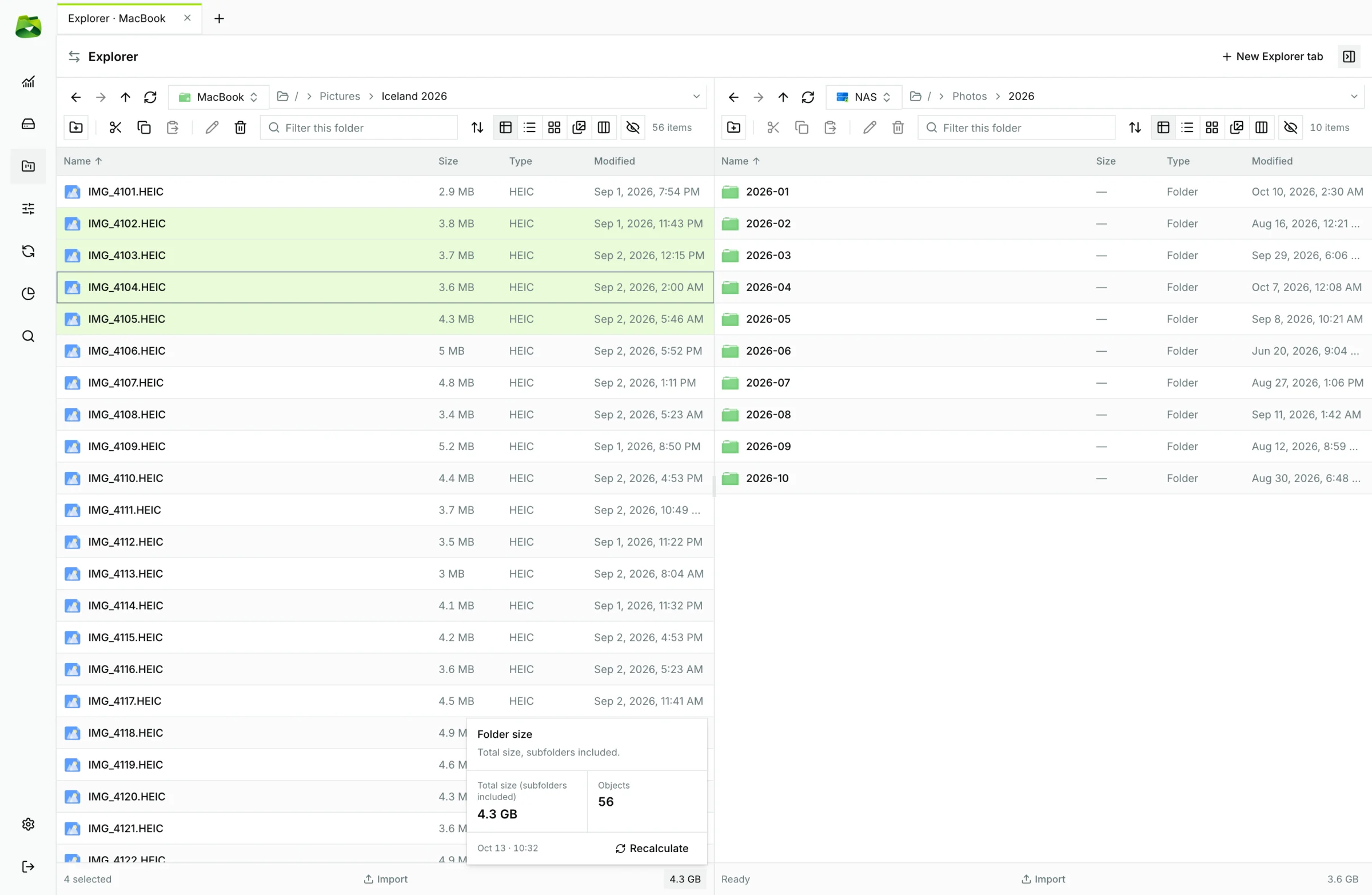The image size is (1372, 895).
Task: Open the sync sidebar icon
Action: point(28,251)
